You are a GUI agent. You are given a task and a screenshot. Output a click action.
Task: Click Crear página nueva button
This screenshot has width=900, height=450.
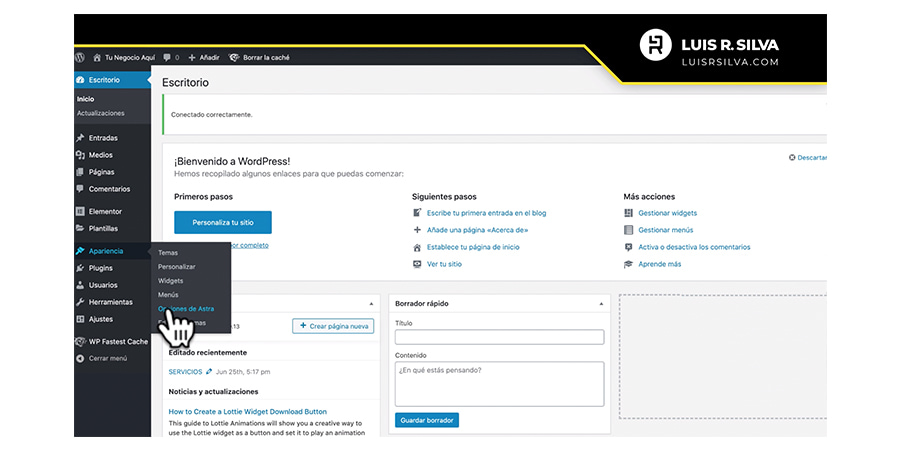pyautogui.click(x=333, y=326)
